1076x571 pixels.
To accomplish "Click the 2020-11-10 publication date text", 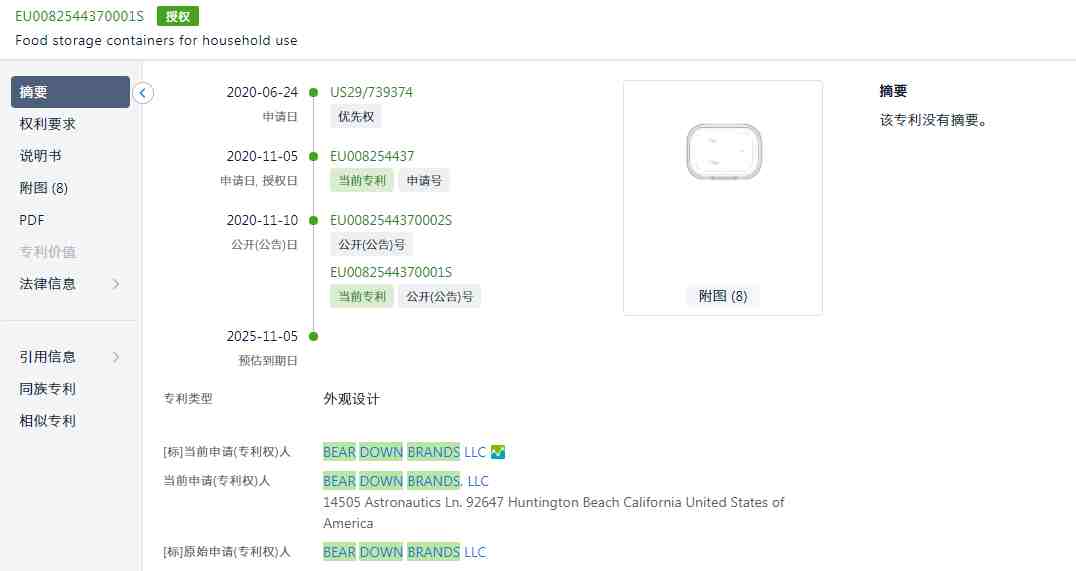I will click(262, 220).
